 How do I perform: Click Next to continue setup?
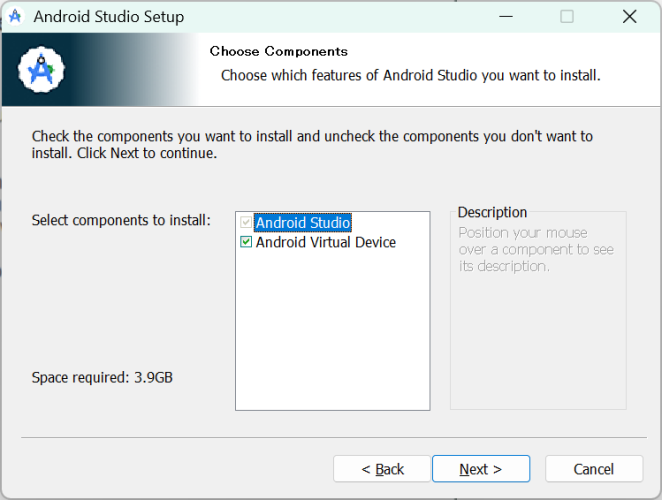[x=481, y=469]
